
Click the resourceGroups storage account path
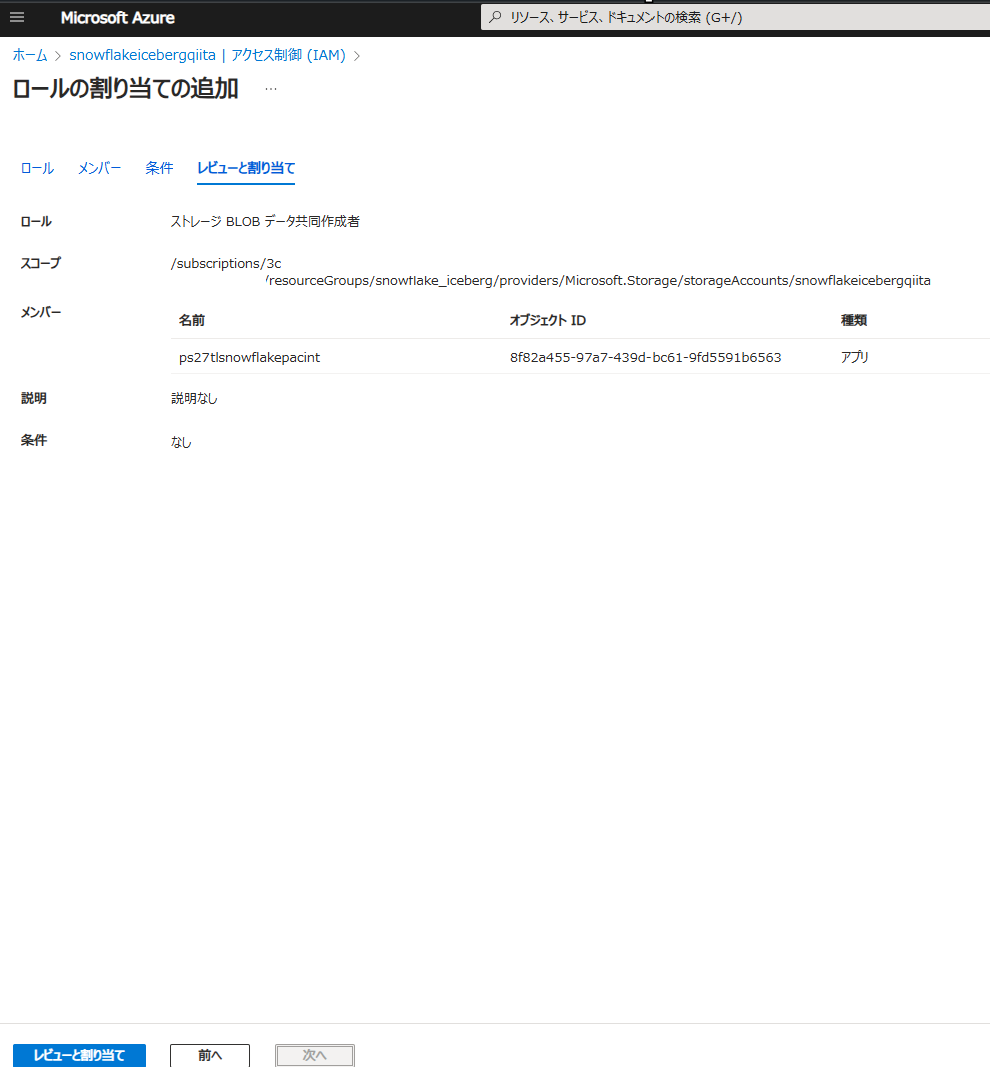pyautogui.click(x=598, y=280)
